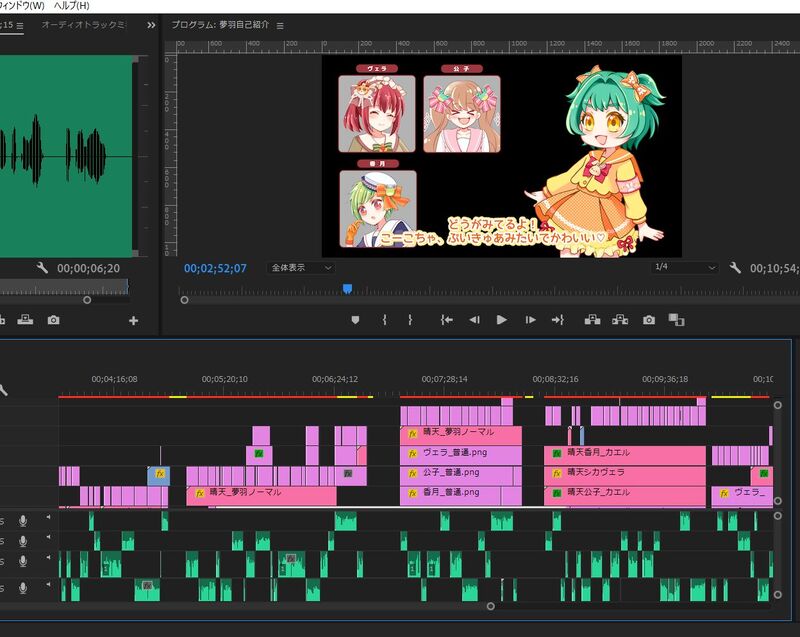Step back one frame
The height and width of the screenshot is (637, 800).
pyautogui.click(x=474, y=320)
